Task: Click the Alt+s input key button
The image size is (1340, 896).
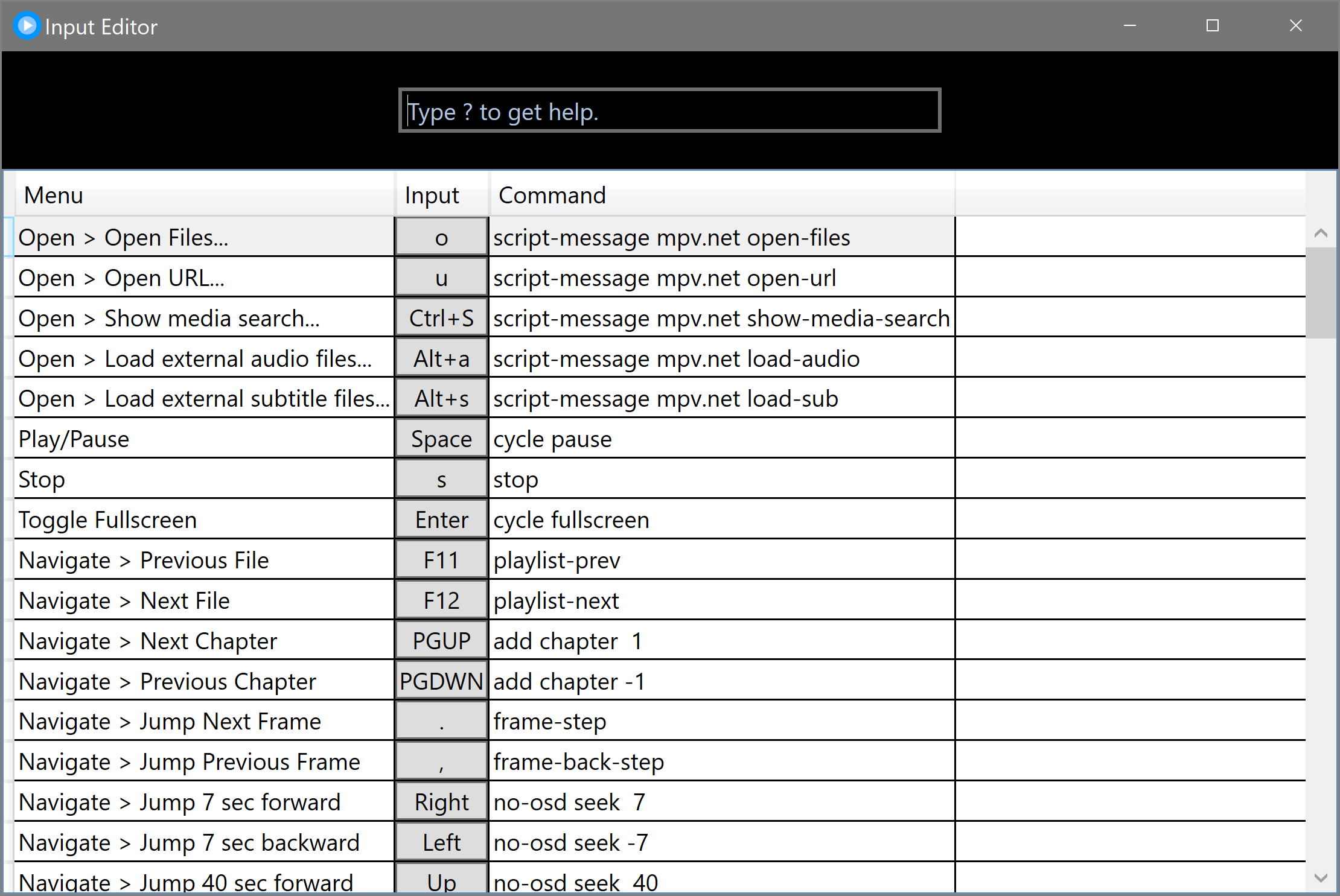Action: (441, 398)
